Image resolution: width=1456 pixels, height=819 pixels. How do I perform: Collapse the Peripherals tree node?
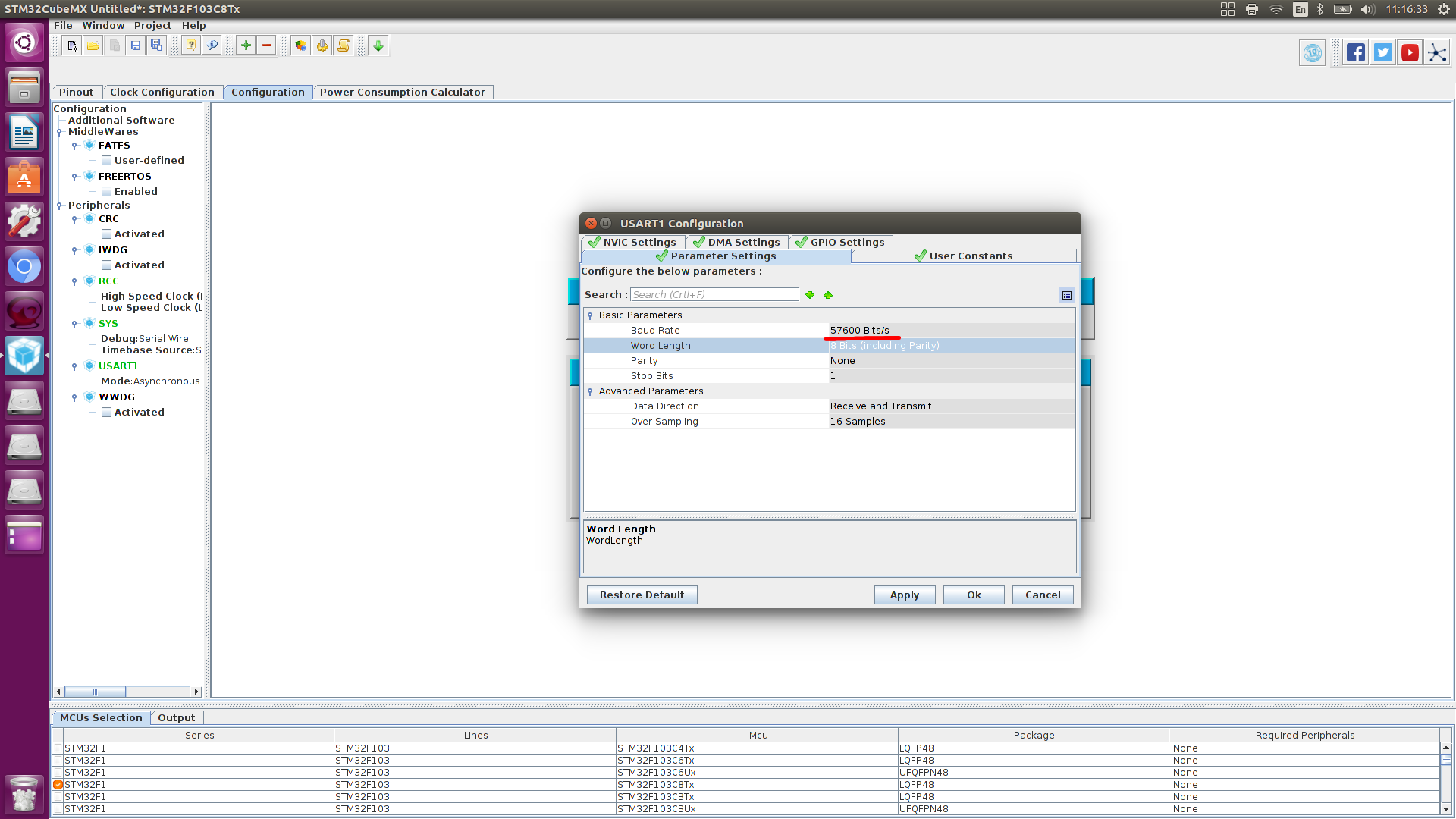pos(59,206)
